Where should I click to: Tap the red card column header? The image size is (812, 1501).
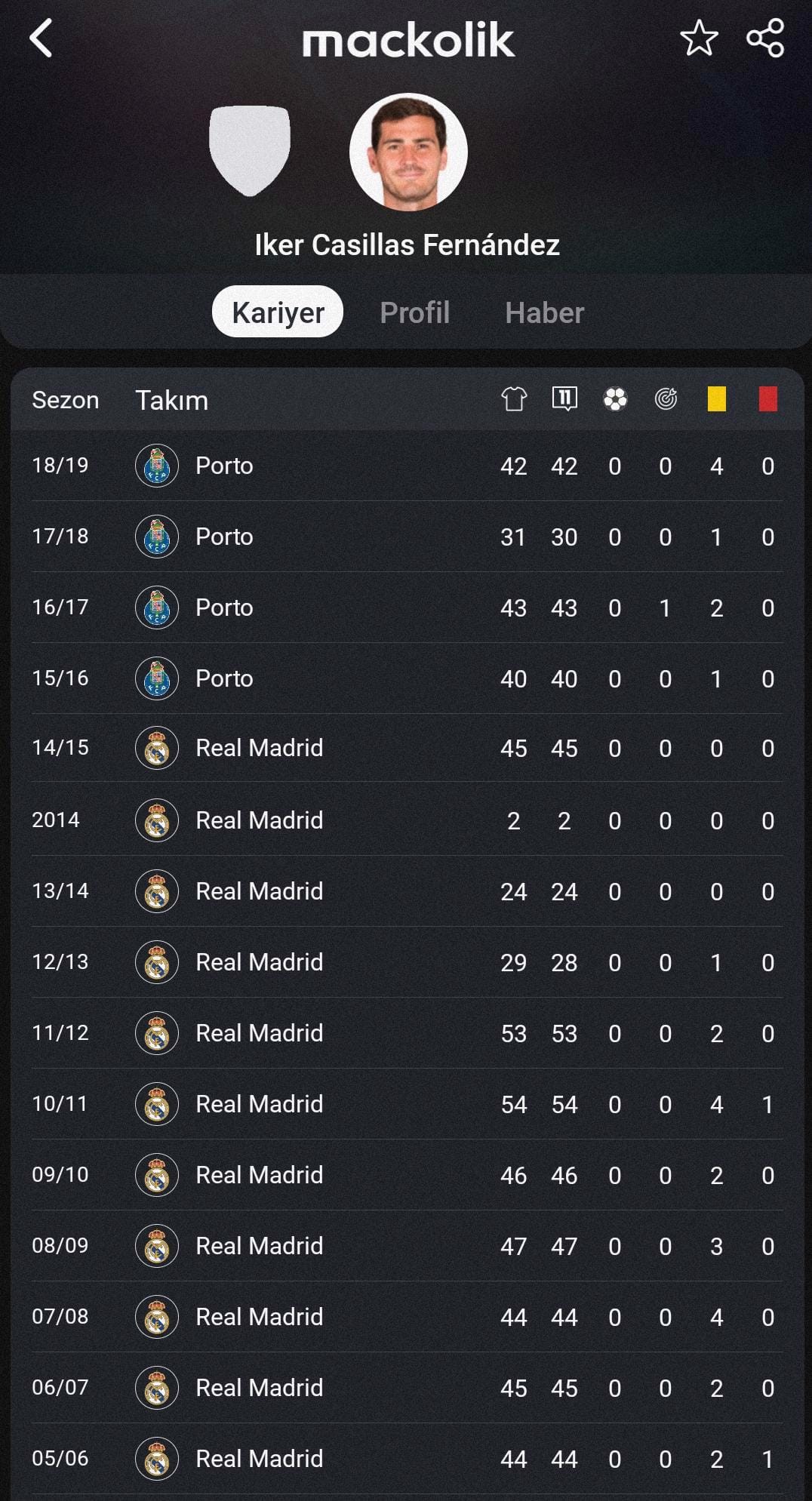click(x=767, y=398)
